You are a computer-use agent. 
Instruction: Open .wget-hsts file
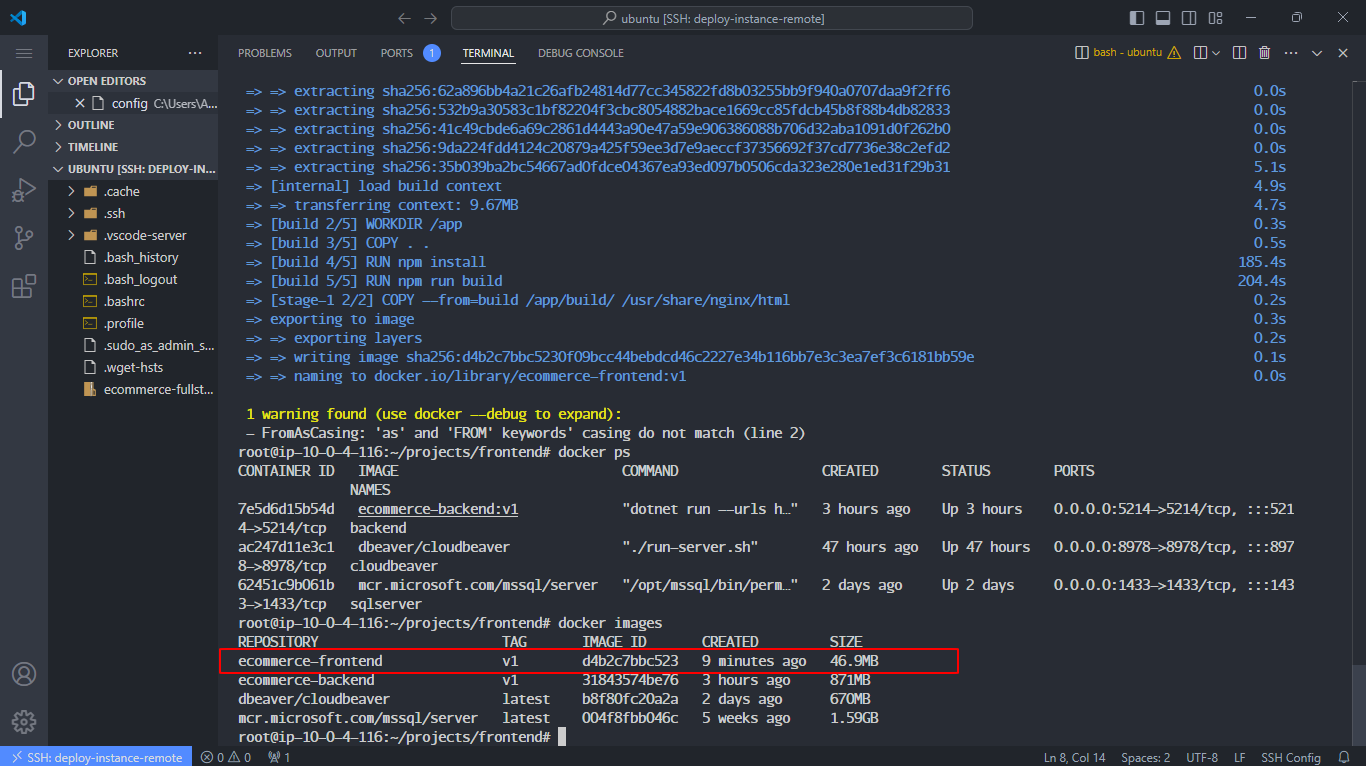tap(133, 367)
